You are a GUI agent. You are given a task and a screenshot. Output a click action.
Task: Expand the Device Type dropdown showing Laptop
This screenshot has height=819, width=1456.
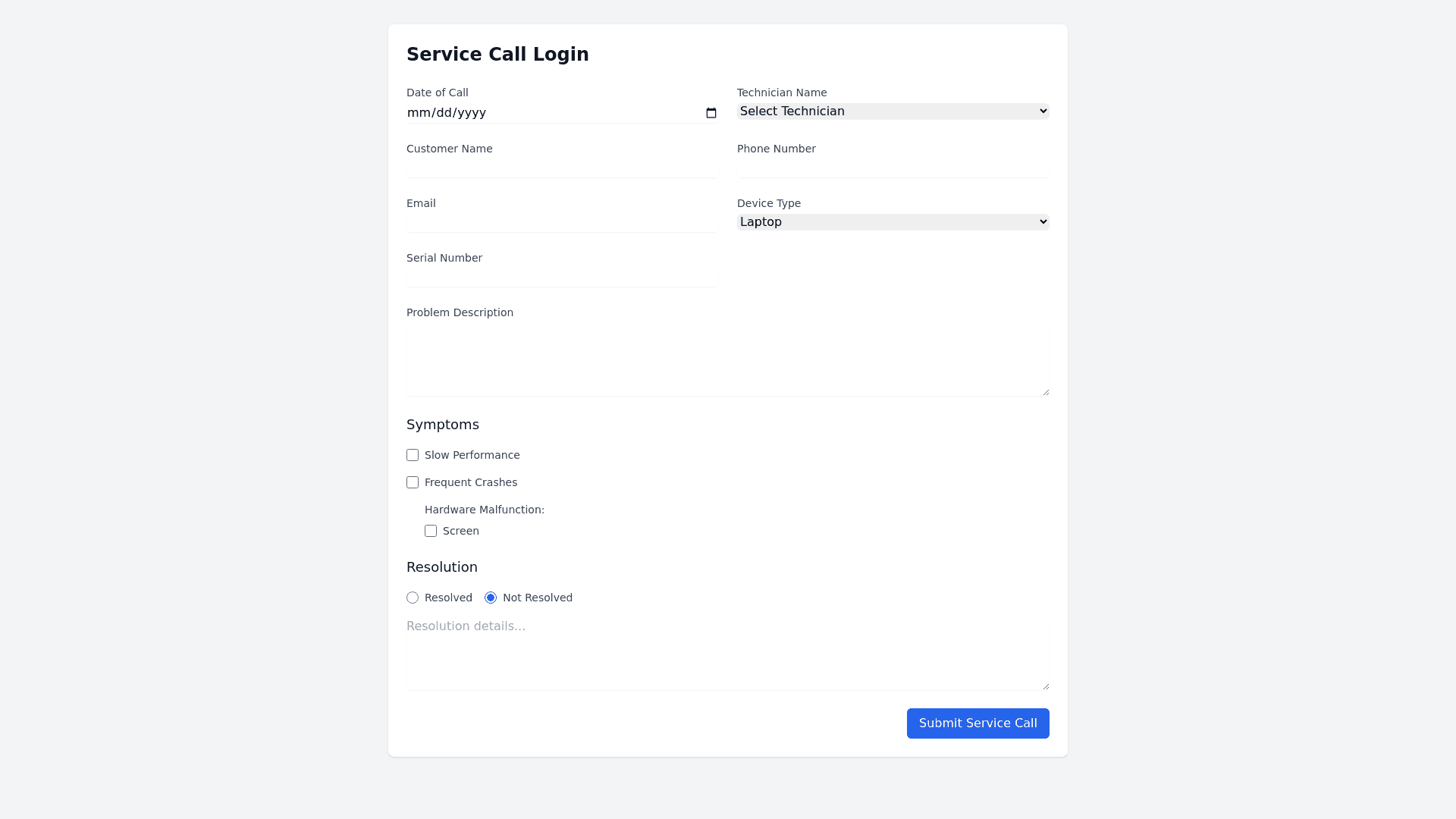coord(893,222)
